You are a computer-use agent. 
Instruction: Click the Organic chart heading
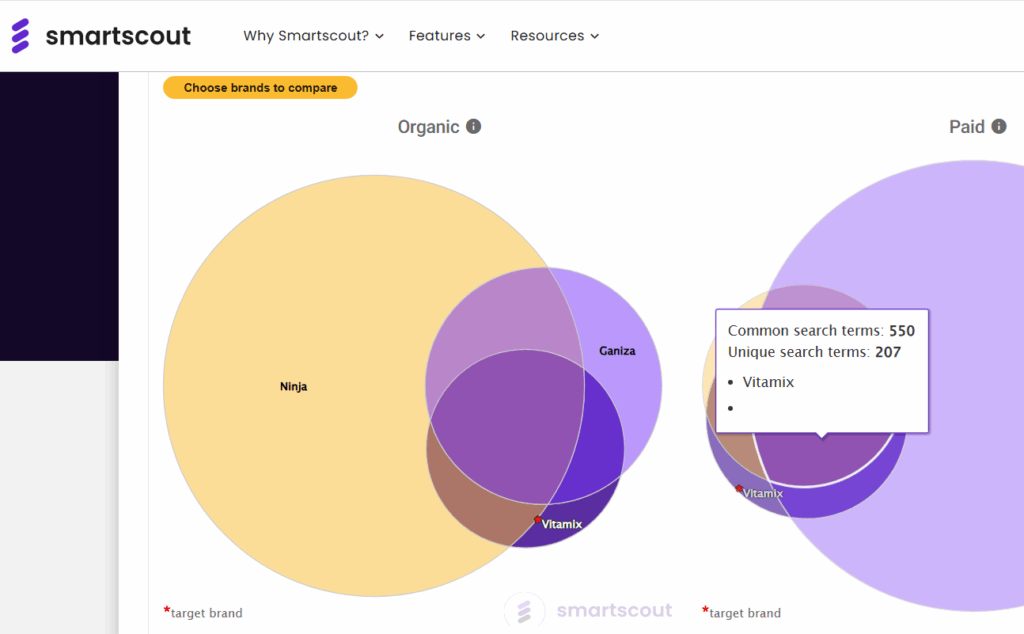pos(428,127)
